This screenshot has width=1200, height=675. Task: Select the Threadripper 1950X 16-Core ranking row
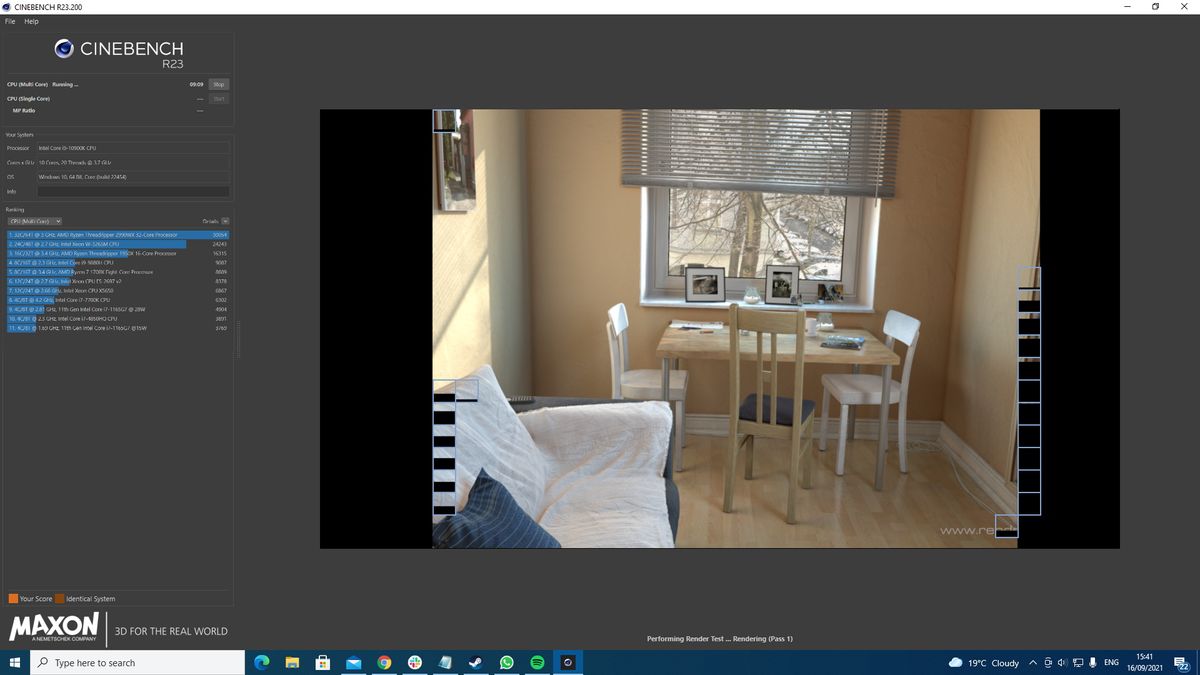click(118, 253)
